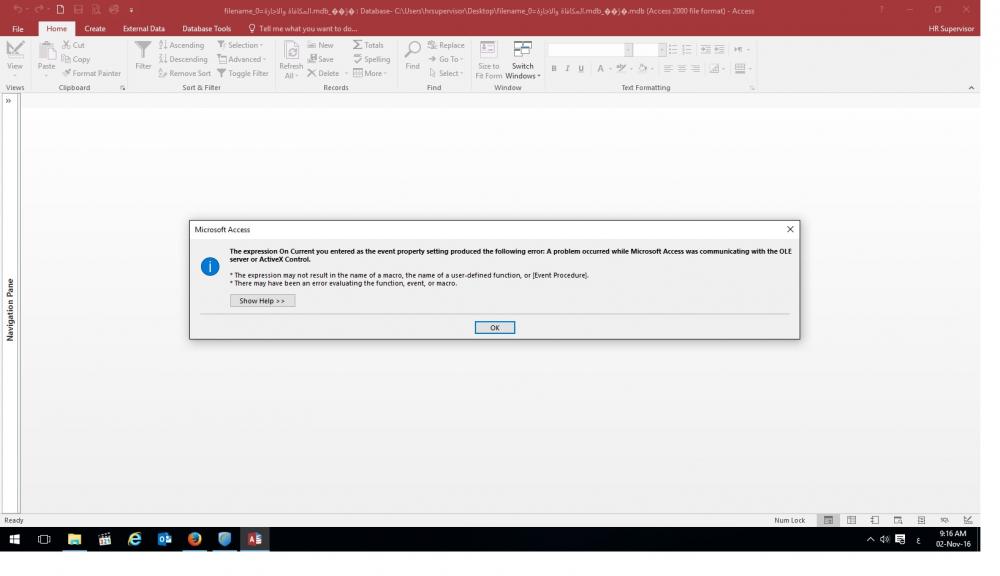Select the Format Painter tool
The width and height of the screenshot is (1000, 576).
(91, 73)
